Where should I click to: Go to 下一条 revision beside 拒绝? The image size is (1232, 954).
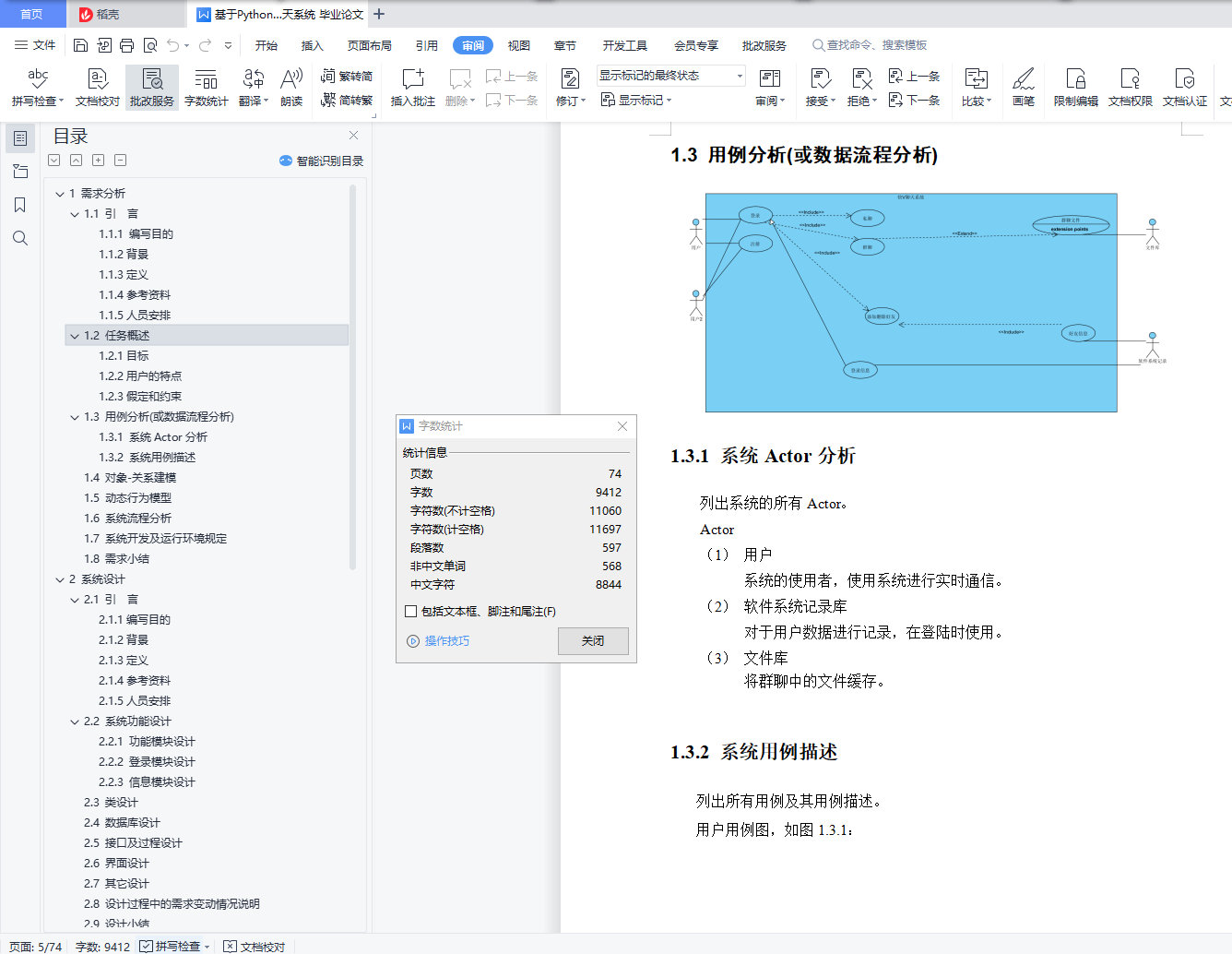(914, 100)
